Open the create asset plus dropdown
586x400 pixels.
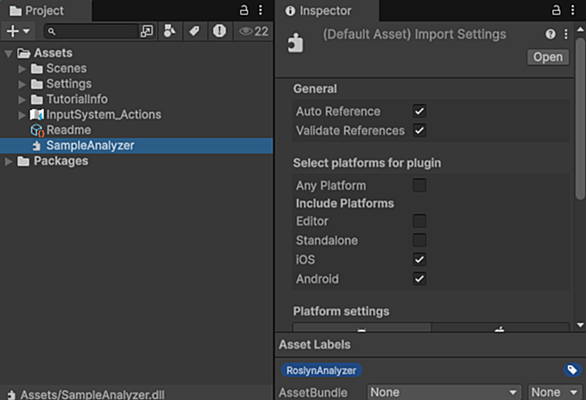click(x=18, y=31)
